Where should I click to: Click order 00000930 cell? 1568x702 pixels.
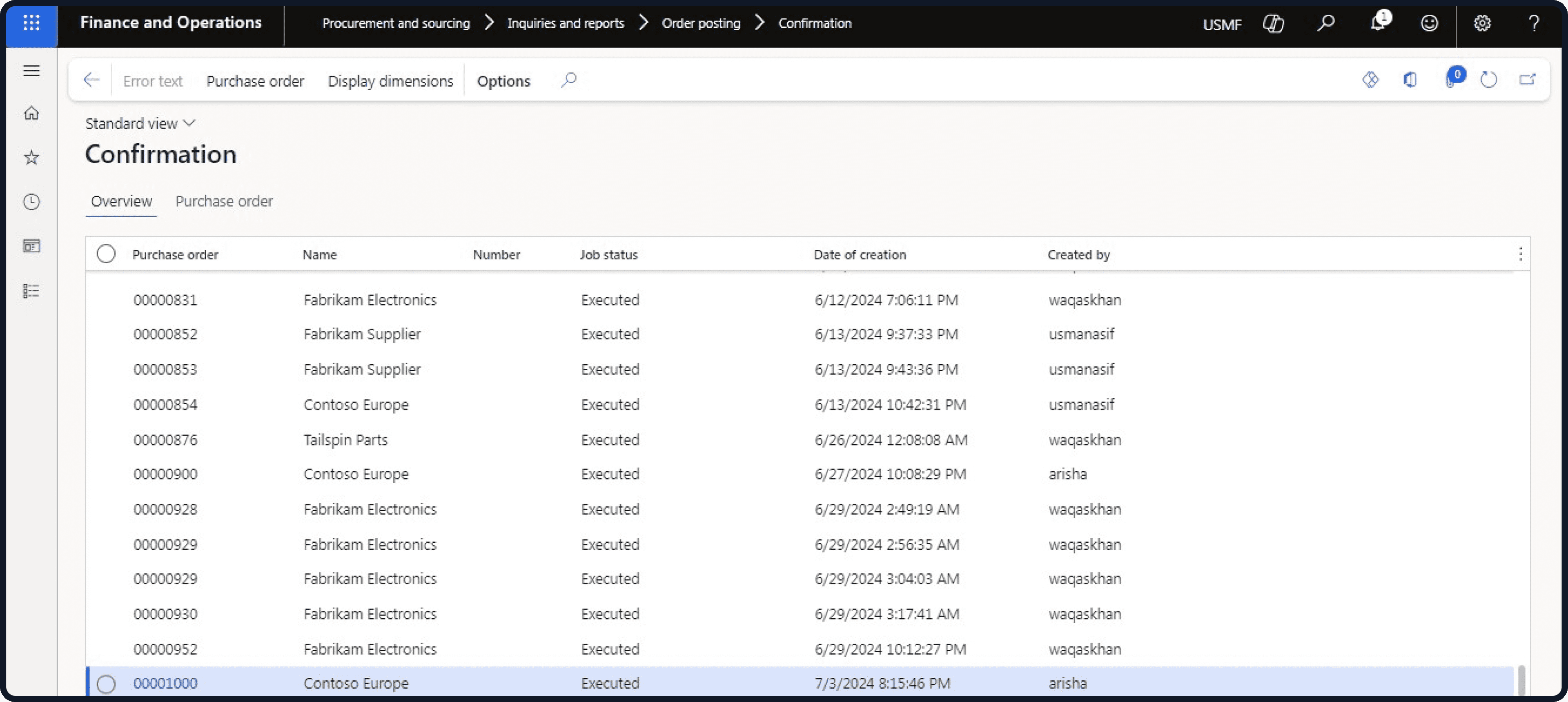coord(165,614)
